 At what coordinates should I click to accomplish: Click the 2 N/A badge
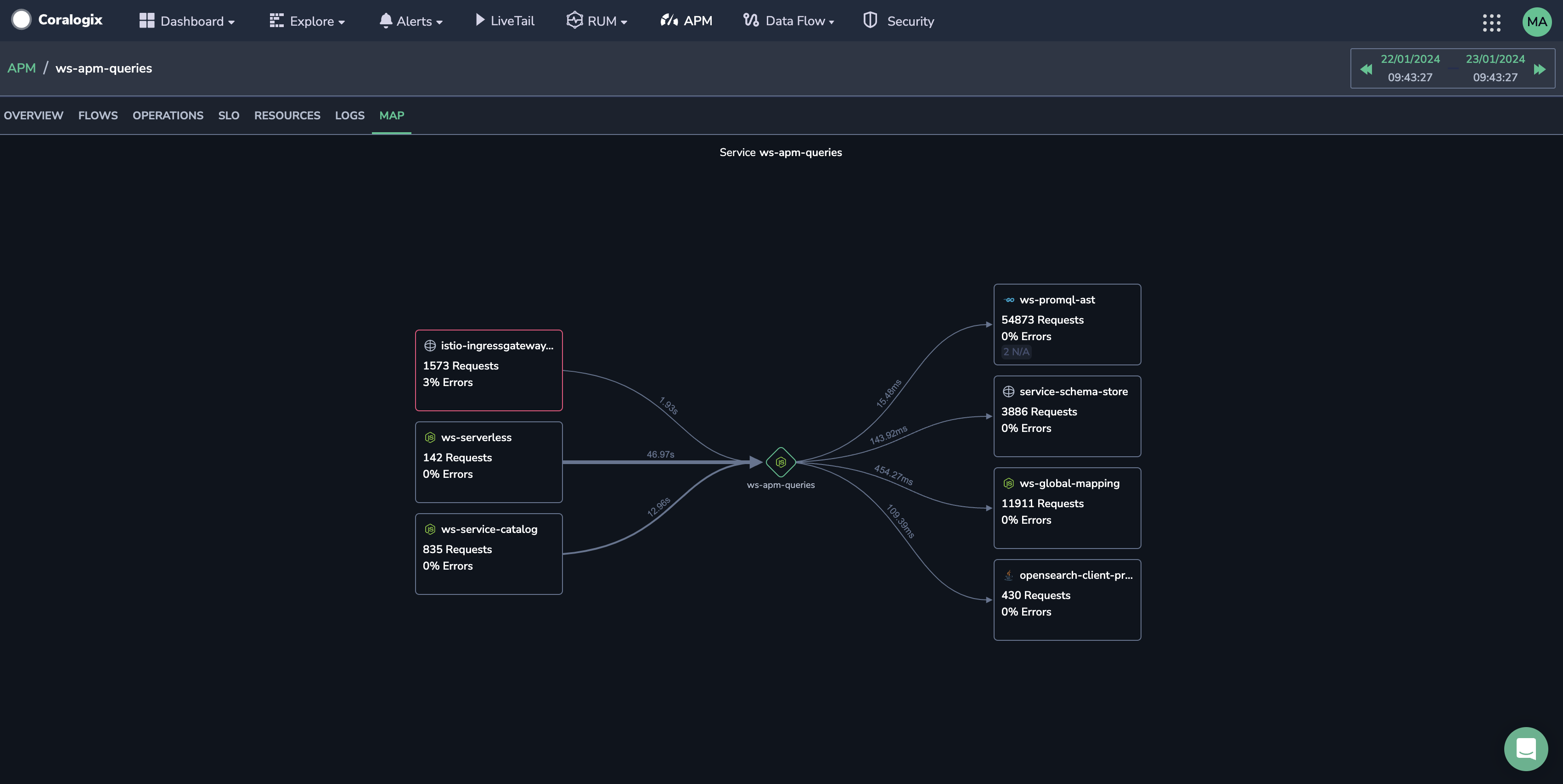click(1016, 352)
